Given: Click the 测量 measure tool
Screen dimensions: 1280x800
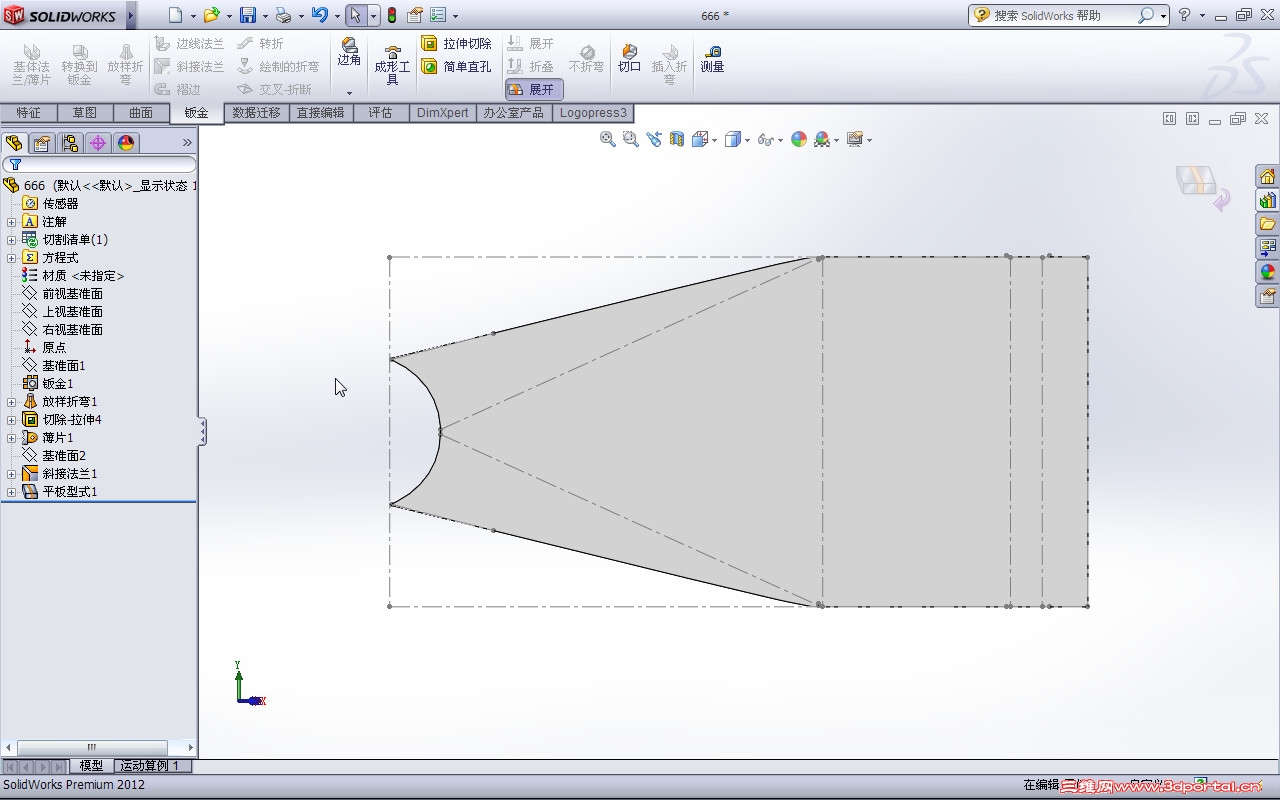Looking at the screenshot, I should tap(712, 58).
